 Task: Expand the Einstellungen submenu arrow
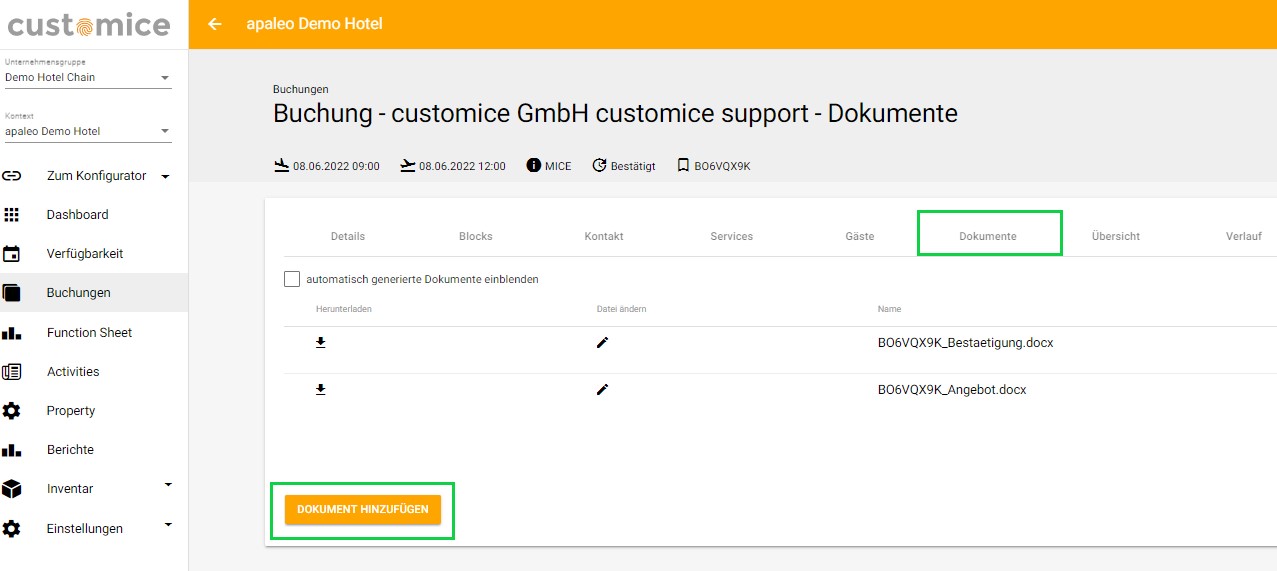pos(168,525)
